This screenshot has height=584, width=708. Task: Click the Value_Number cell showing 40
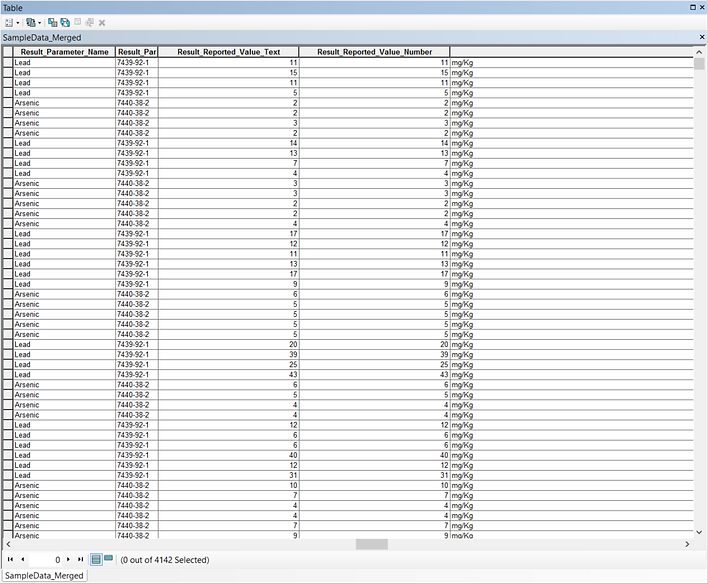[x=374, y=455]
